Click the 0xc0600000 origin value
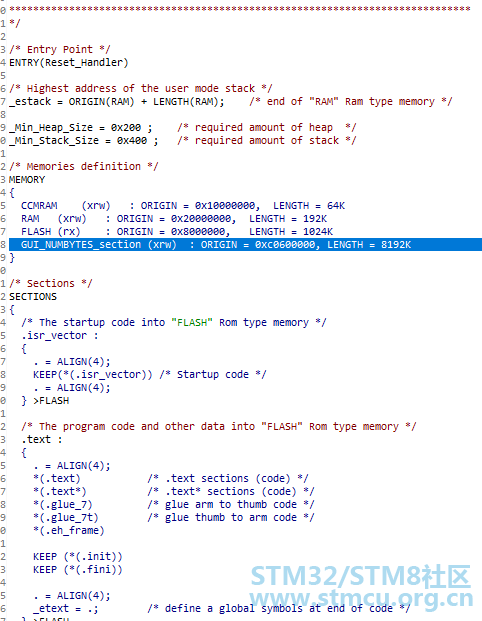Screen dimensions: 482x621 (x=285, y=245)
